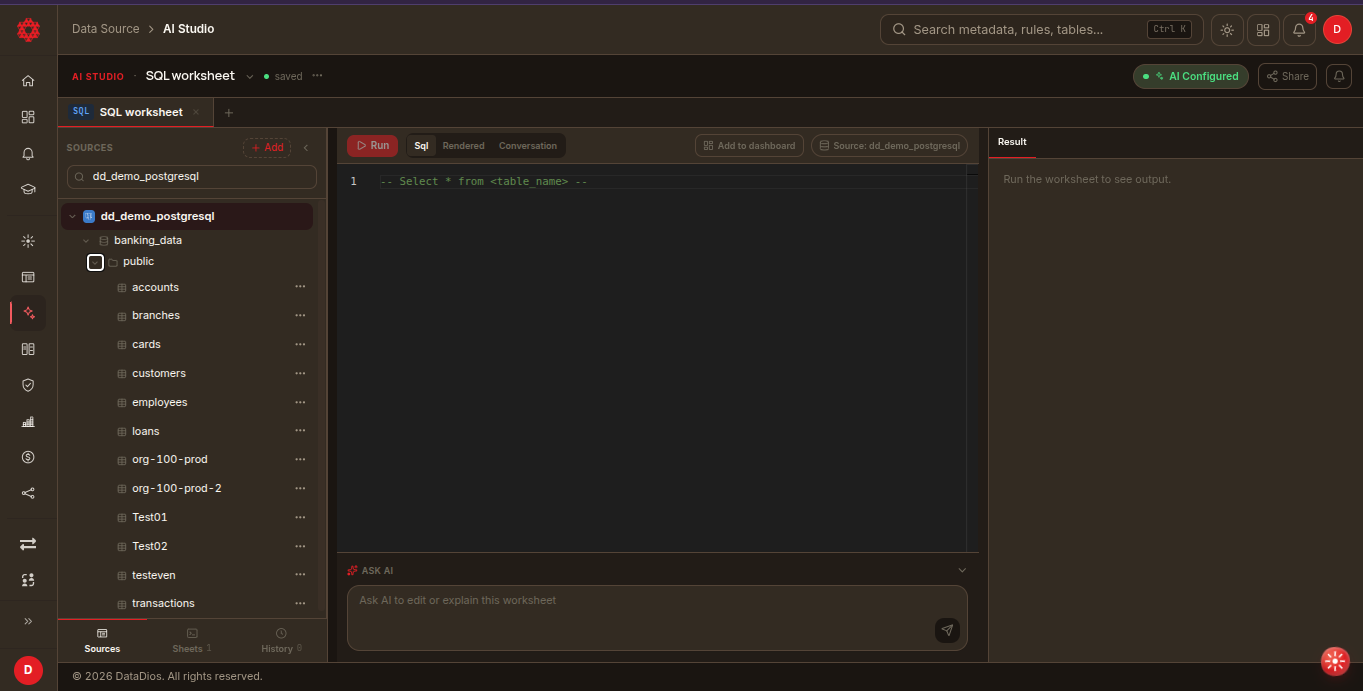Click the swap arrows icon in sidebar
Image resolution: width=1363 pixels, height=691 pixels.
[x=28, y=543]
